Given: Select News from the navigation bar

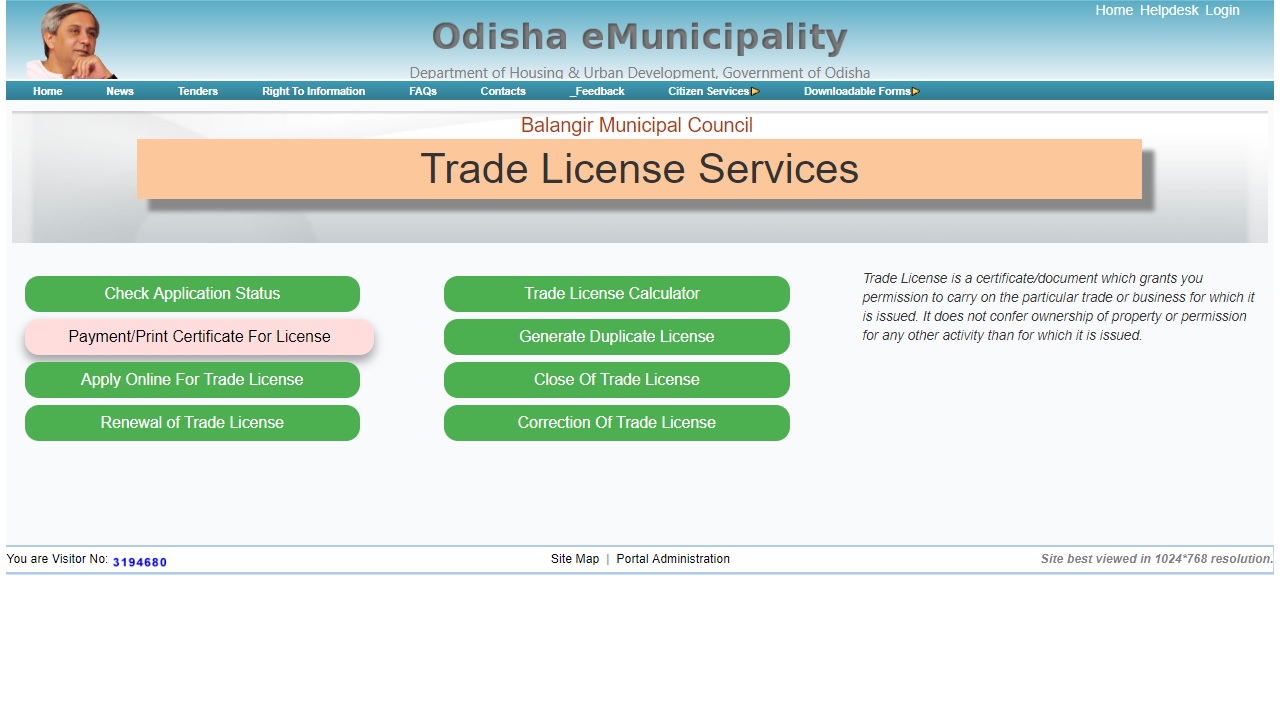Looking at the screenshot, I should tap(119, 91).
